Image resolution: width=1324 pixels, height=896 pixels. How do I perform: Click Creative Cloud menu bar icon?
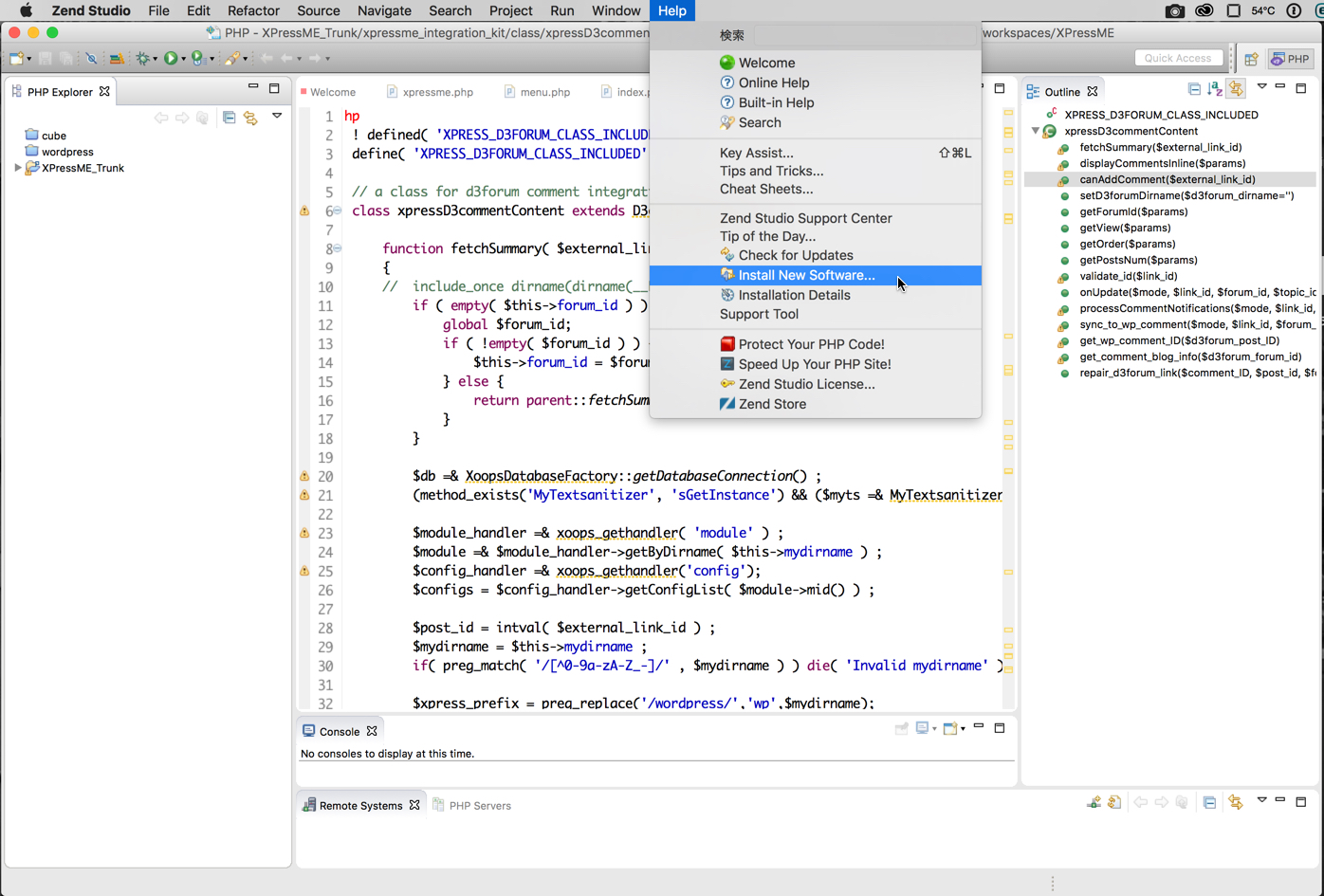pos(1204,10)
